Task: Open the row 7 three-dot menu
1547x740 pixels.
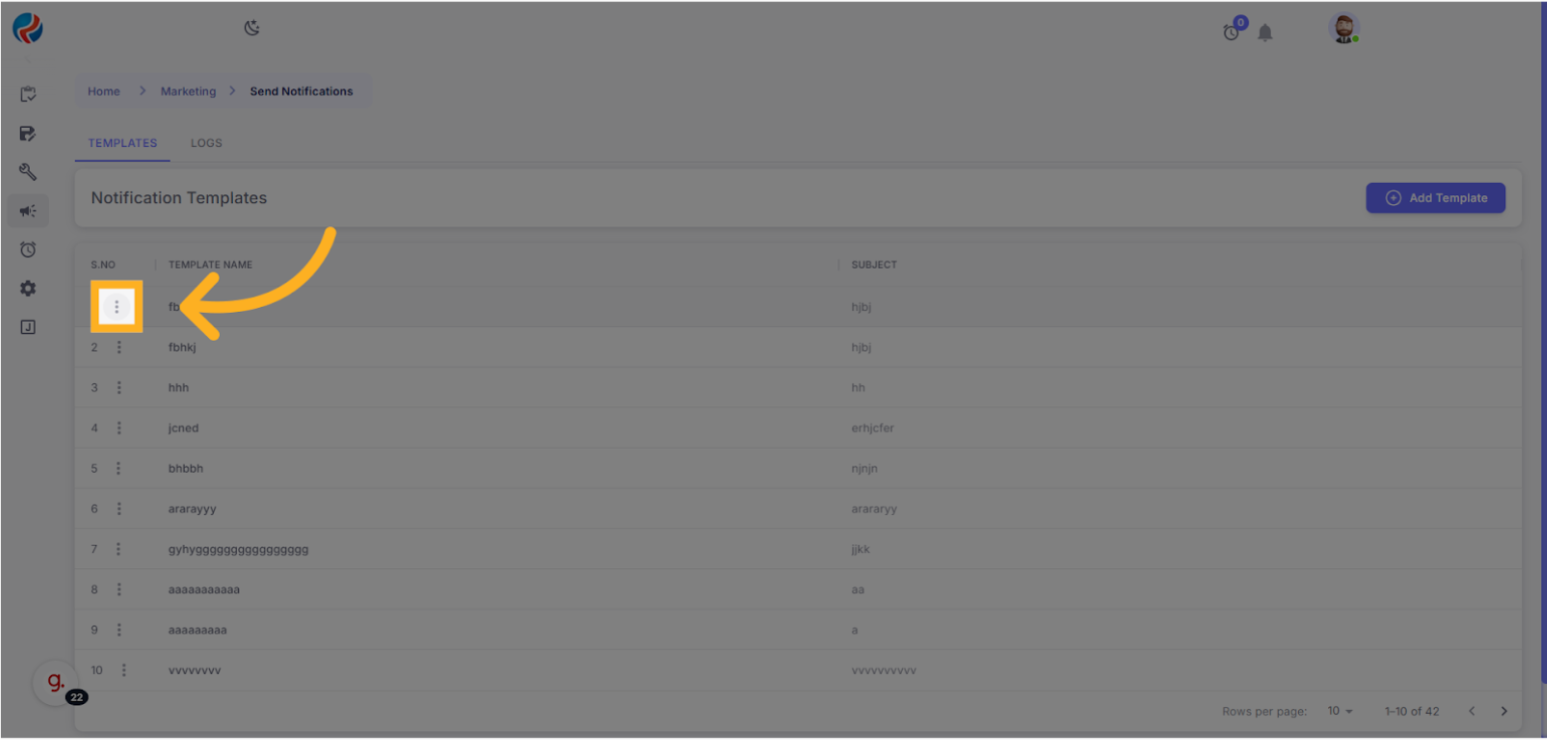Action: pos(119,549)
